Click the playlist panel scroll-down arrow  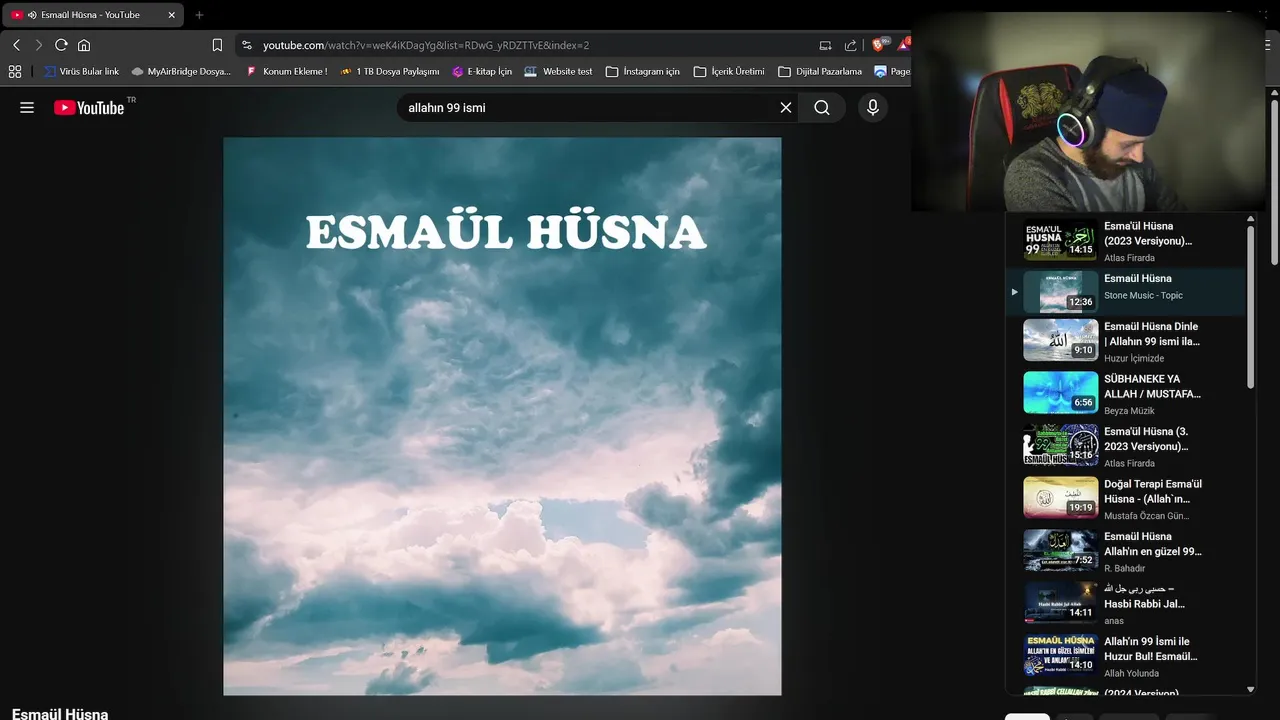click(x=1250, y=689)
